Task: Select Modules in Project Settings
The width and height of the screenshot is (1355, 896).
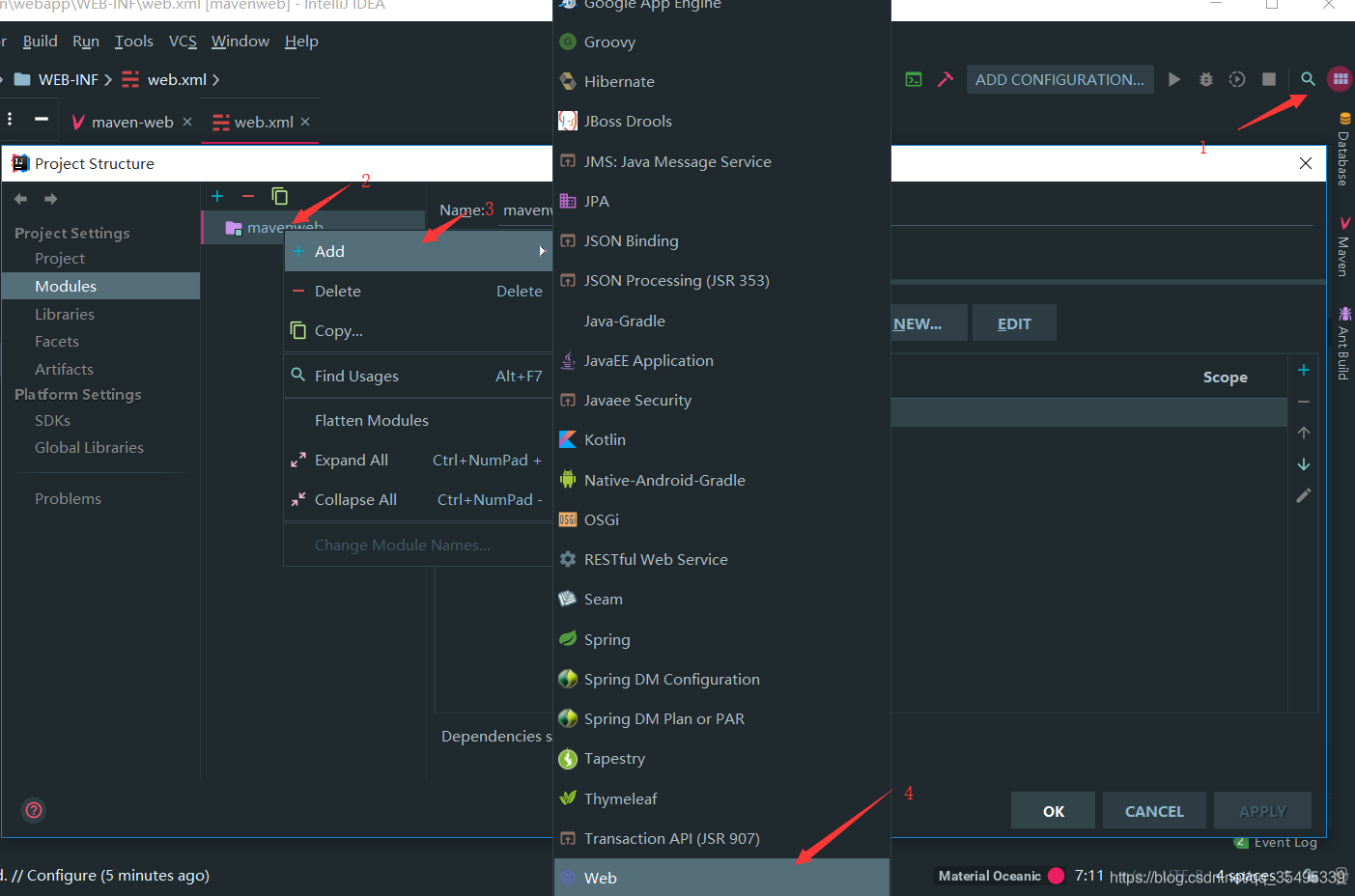Action: (x=100, y=286)
